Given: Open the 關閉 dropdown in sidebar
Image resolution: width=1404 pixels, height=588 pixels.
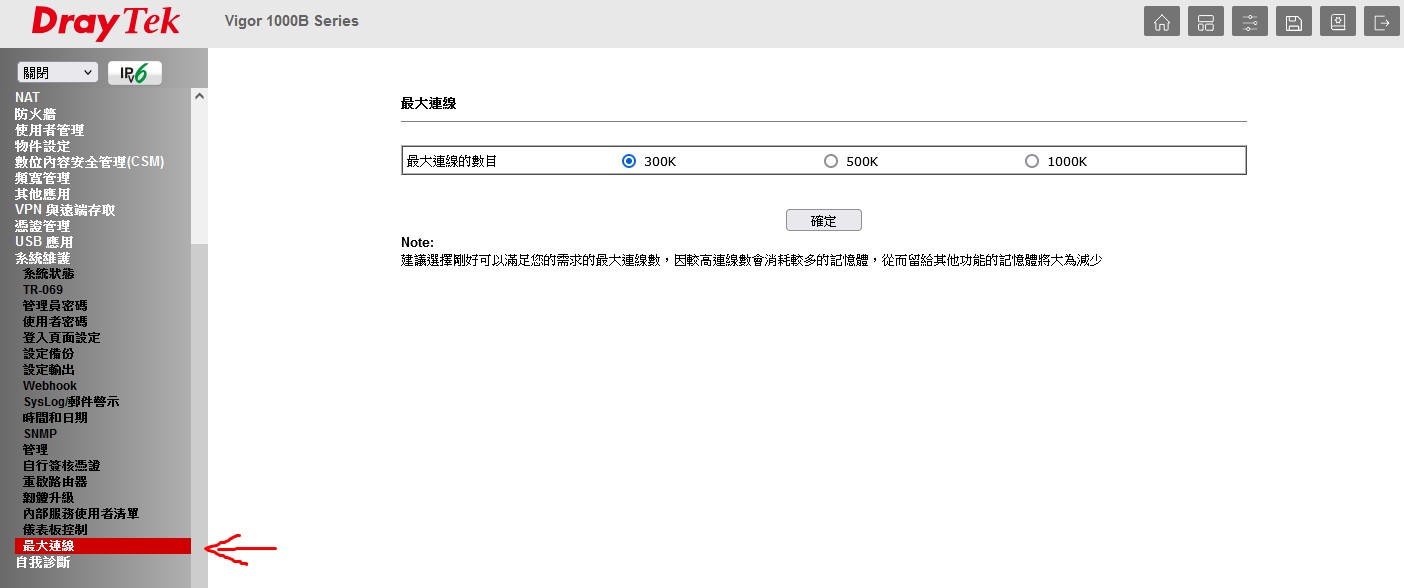Looking at the screenshot, I should click(x=57, y=73).
